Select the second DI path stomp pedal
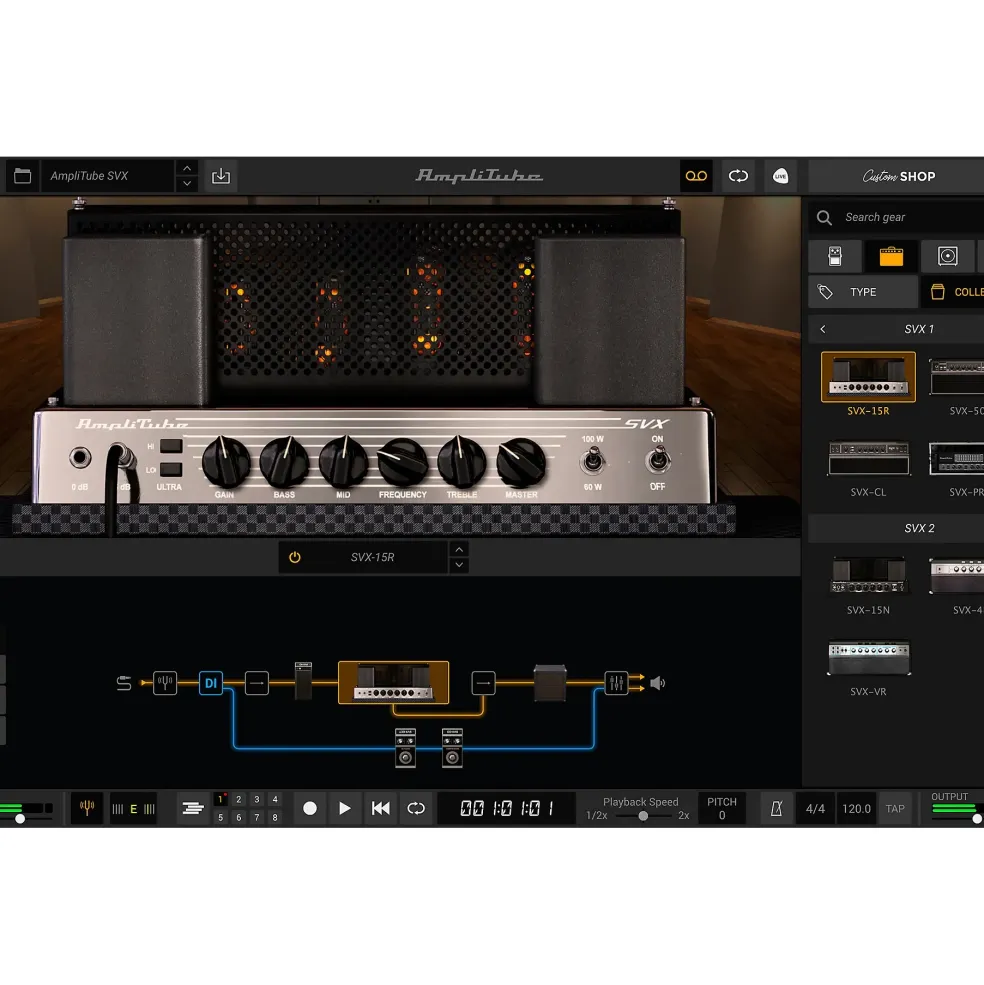984x985 pixels. pos(452,748)
